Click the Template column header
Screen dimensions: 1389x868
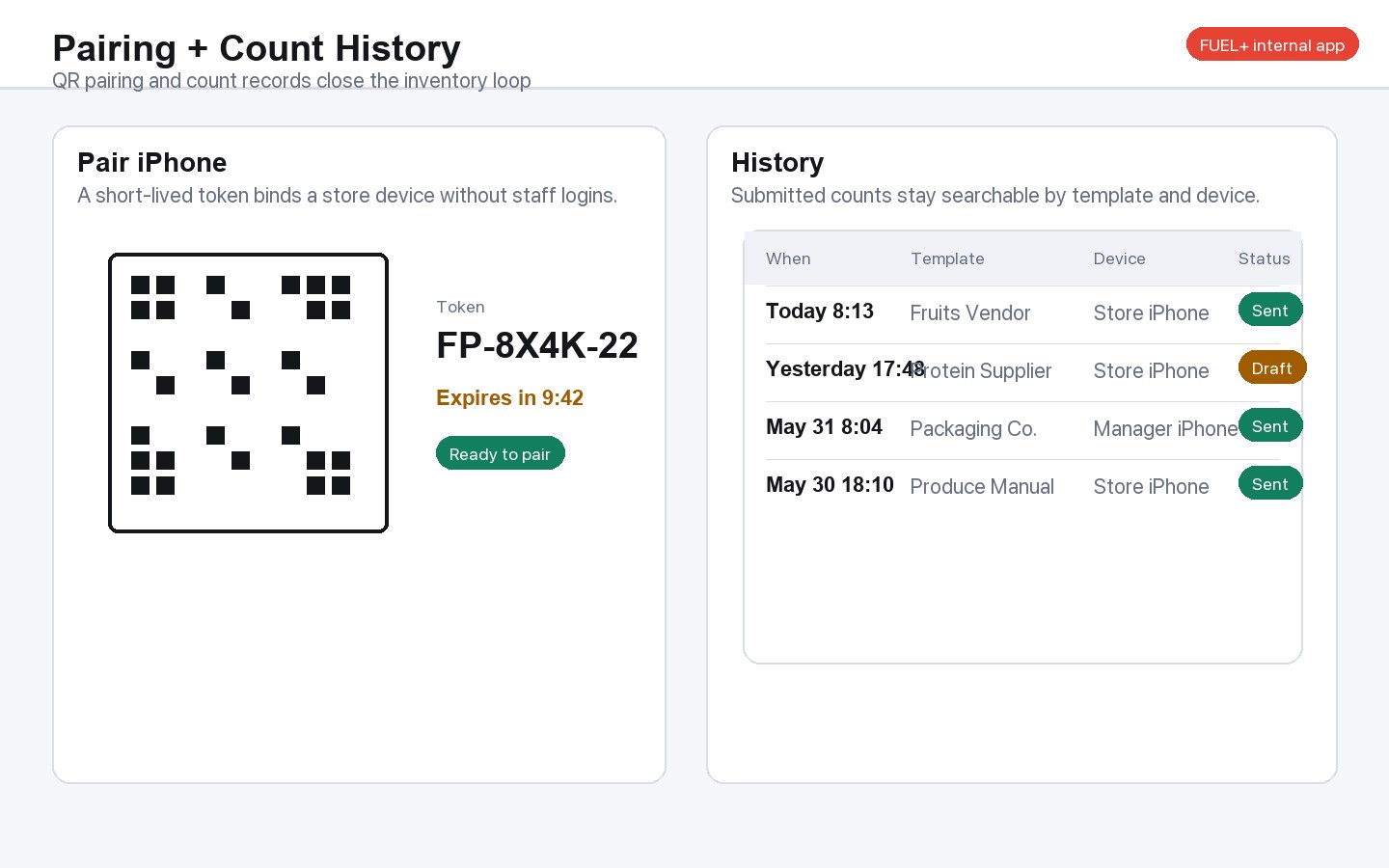(x=947, y=258)
